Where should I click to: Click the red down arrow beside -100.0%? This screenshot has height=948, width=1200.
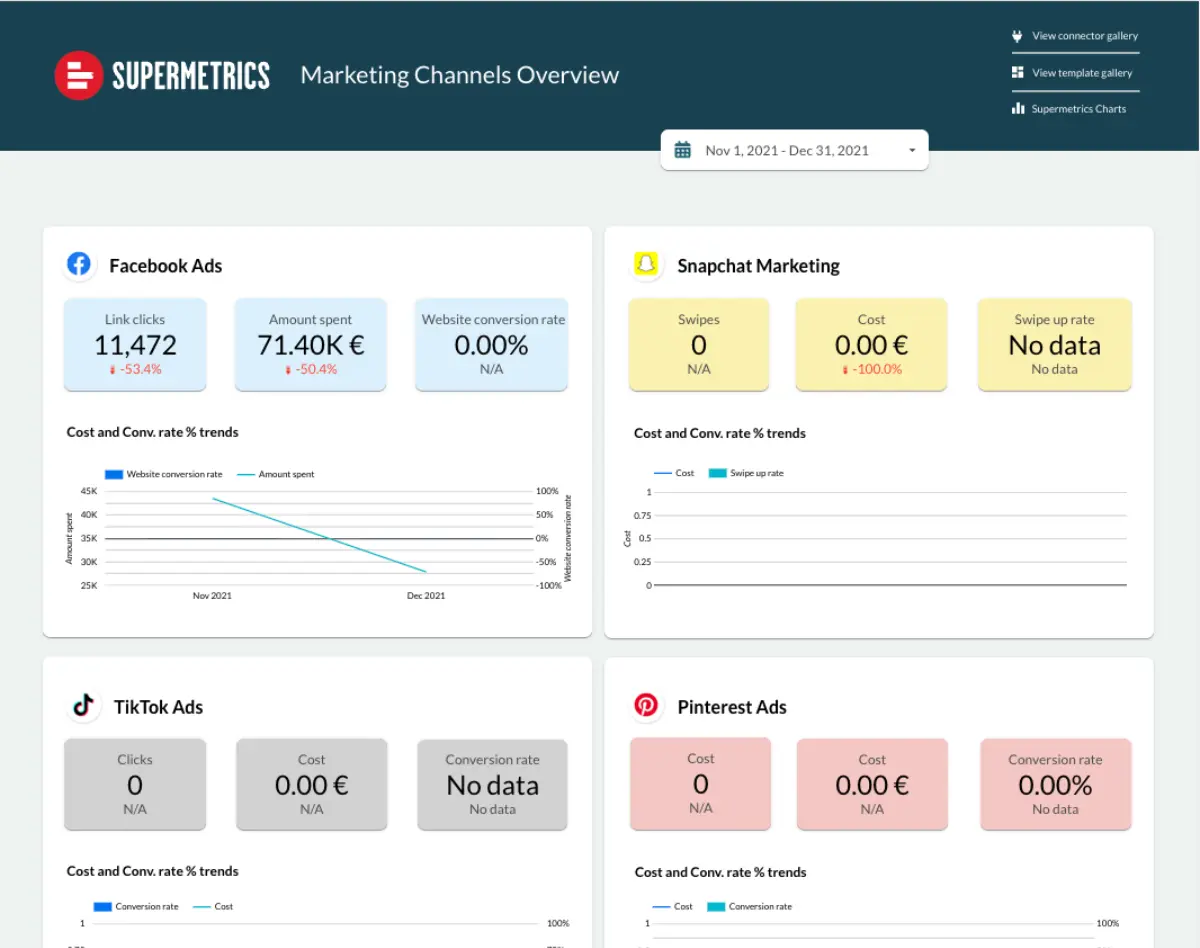point(846,370)
